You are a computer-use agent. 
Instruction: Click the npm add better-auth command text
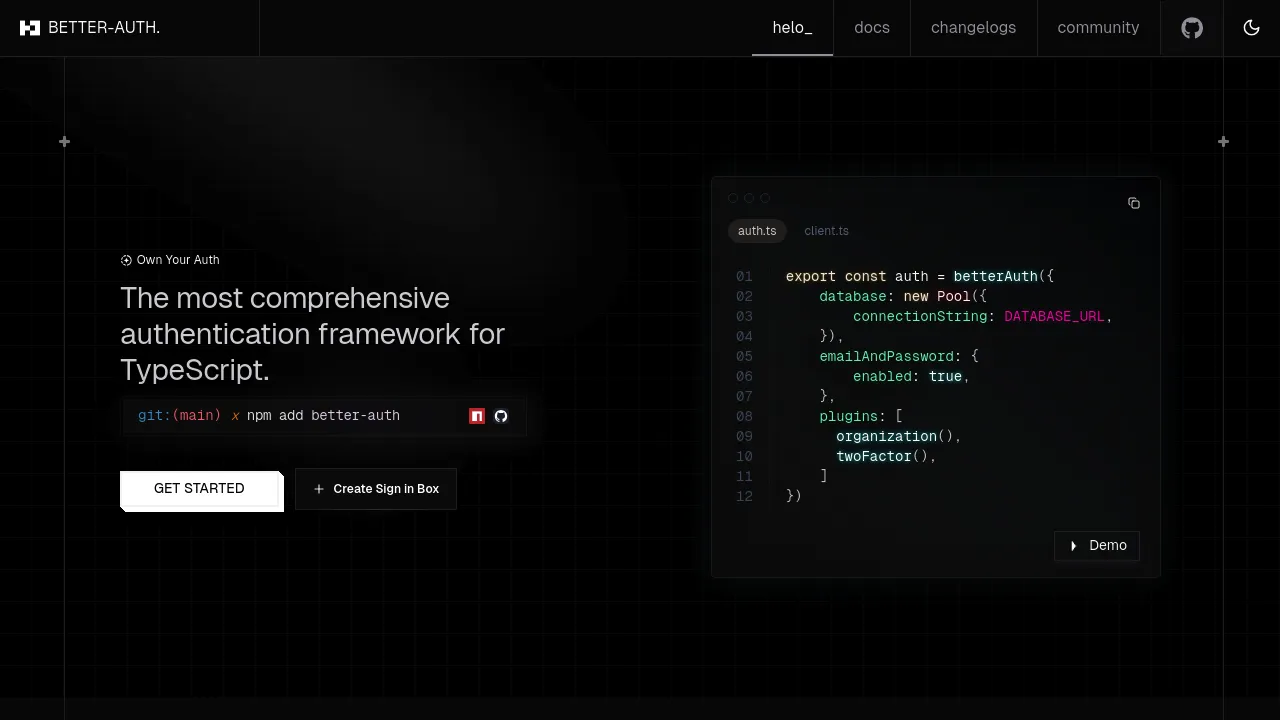323,415
